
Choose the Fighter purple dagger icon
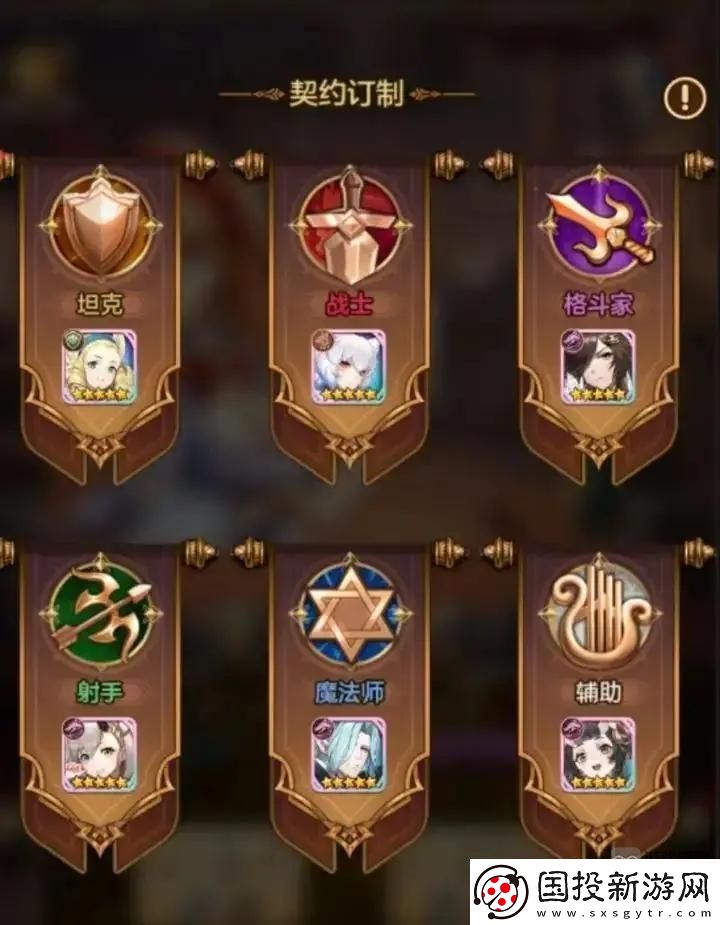[600, 226]
